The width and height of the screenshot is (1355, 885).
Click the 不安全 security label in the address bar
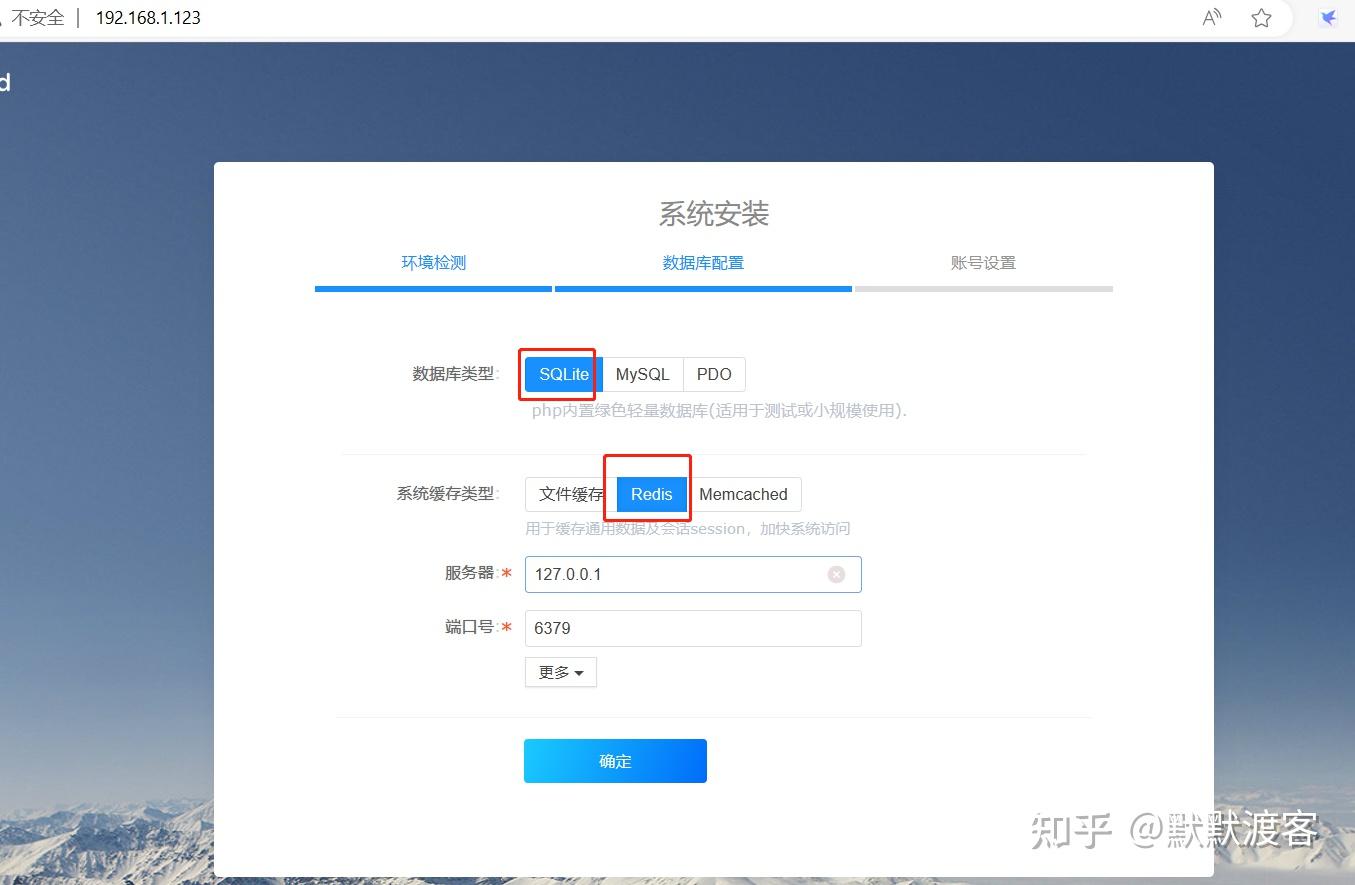tap(36, 17)
